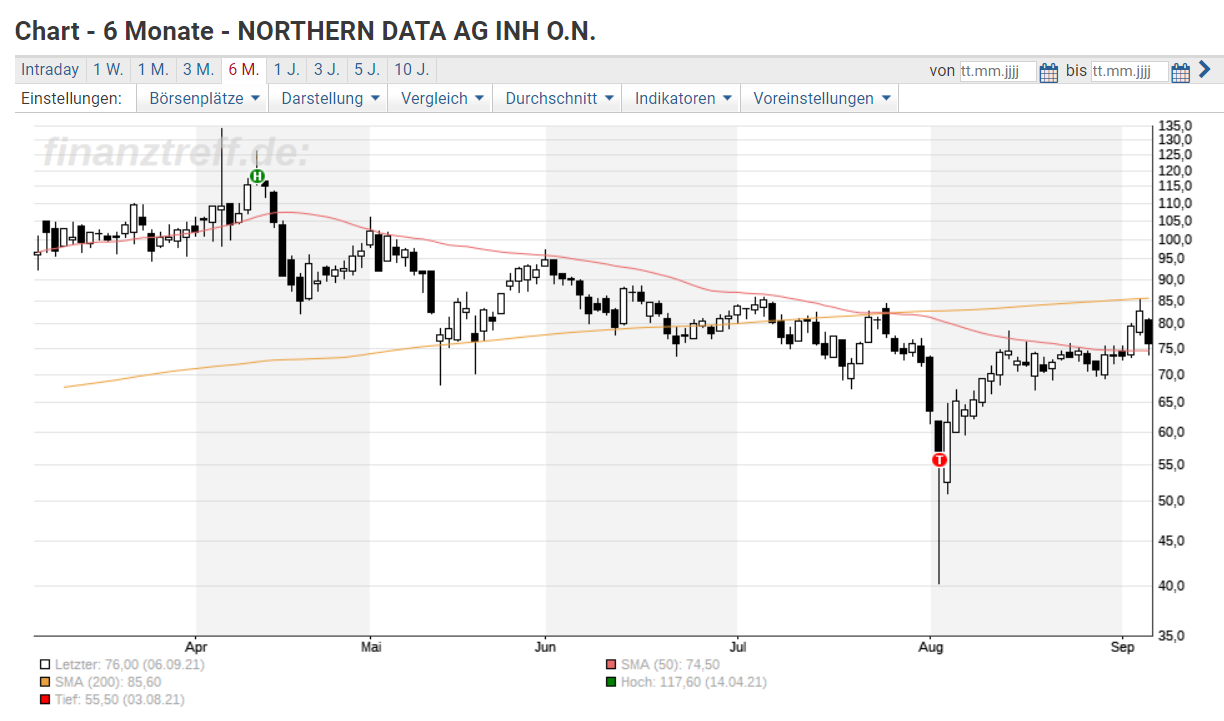
Task: Focus the 'bis' end date field
Action: point(1128,71)
